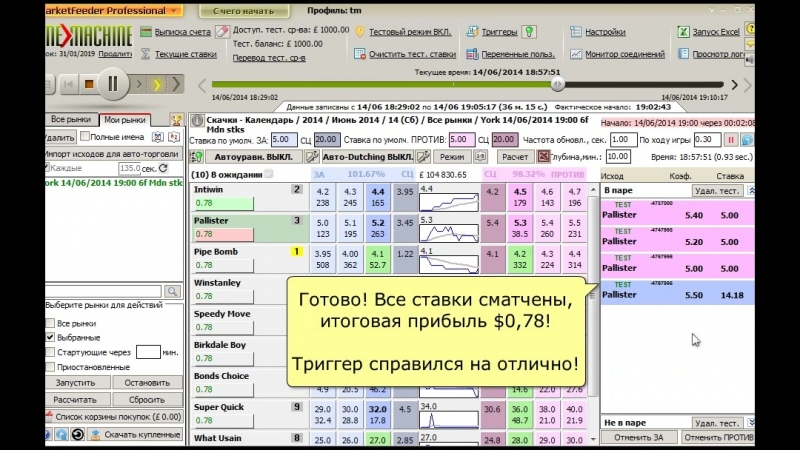Enable the Полные имена checkbox
Viewport: 800px width, 450px height.
[85, 136]
